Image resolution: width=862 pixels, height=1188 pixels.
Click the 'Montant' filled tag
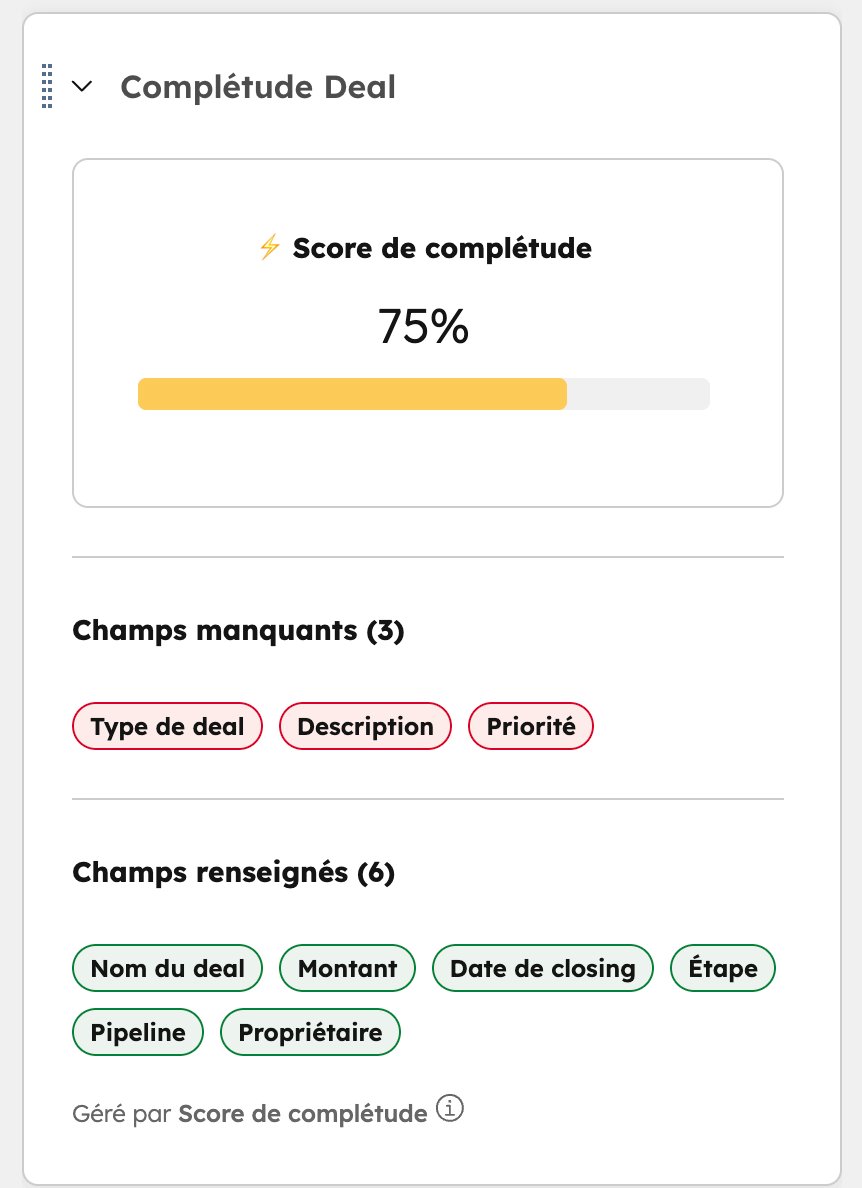click(x=347, y=968)
